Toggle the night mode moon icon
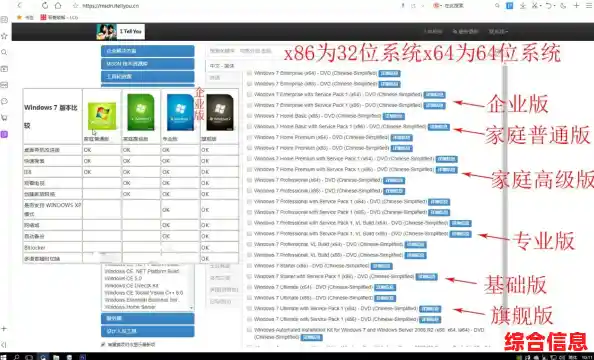The width and height of the screenshot is (594, 360). tap(563, 5)
